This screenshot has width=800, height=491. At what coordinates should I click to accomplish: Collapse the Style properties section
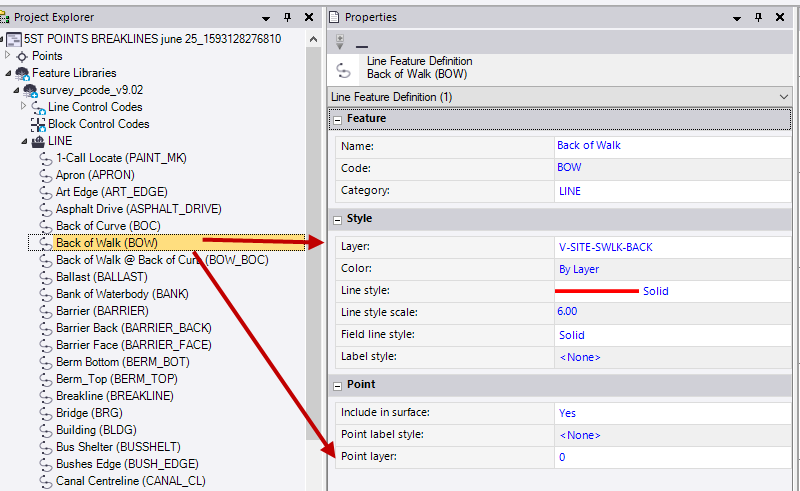tap(337, 220)
